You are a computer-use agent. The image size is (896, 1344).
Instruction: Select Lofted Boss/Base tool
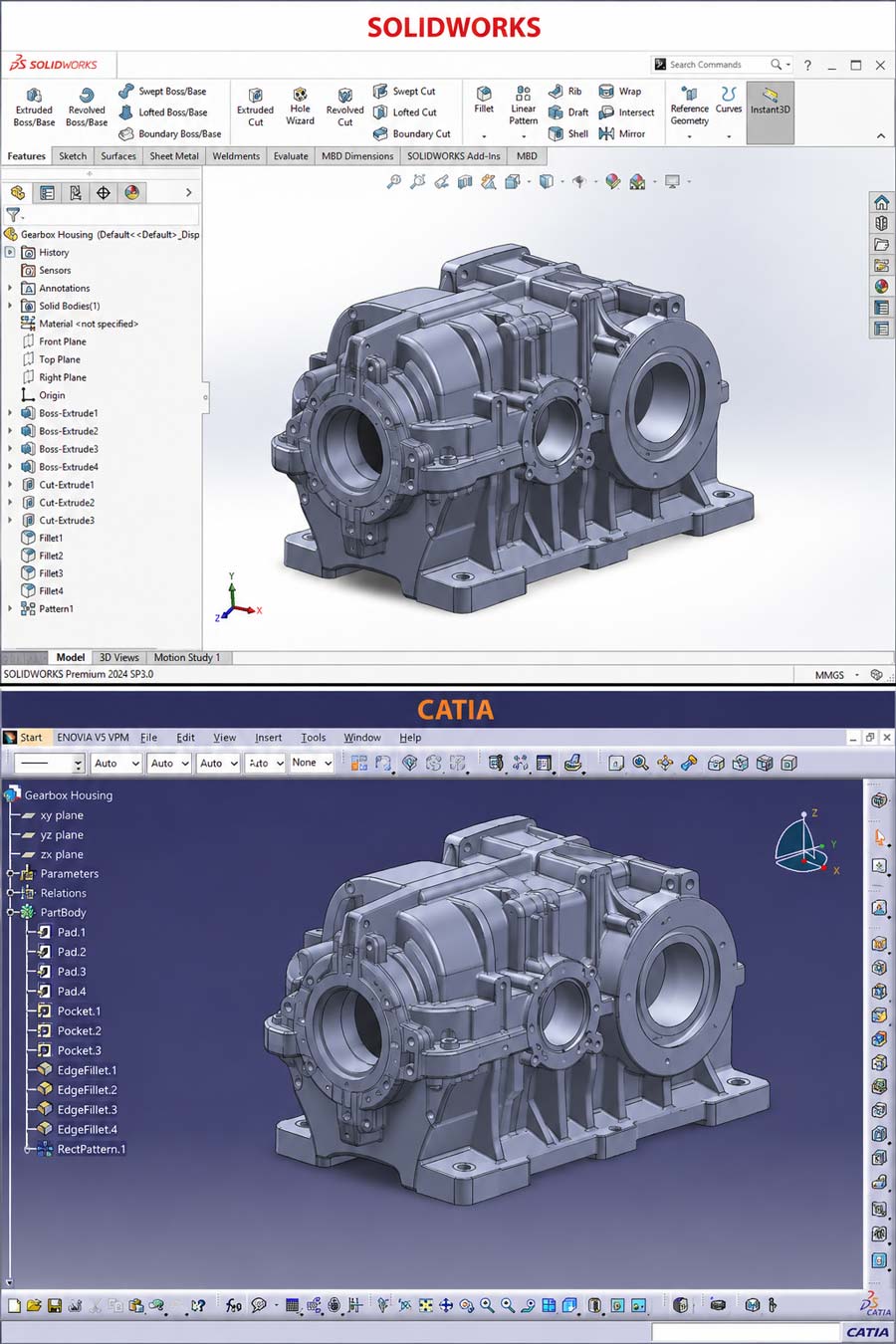162,112
